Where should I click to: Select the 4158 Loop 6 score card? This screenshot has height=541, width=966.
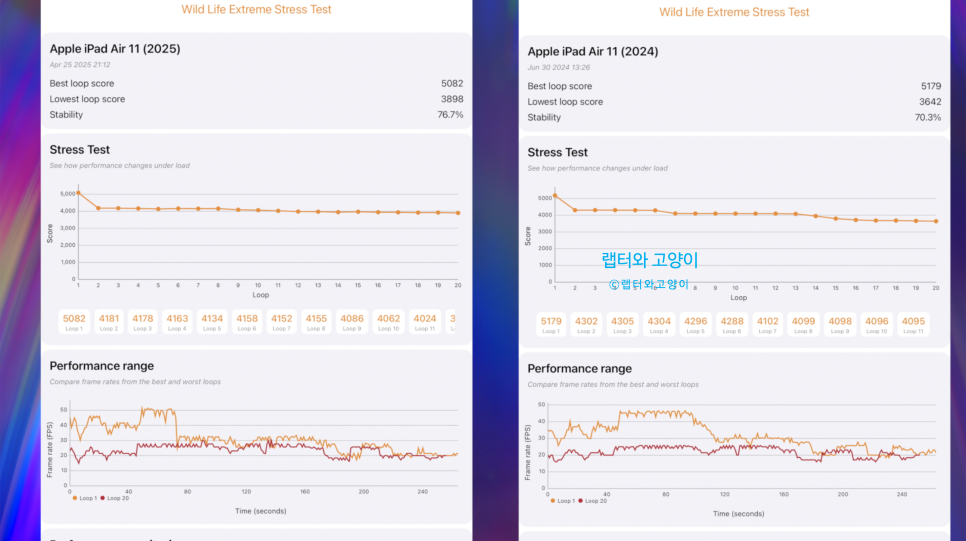tap(247, 322)
